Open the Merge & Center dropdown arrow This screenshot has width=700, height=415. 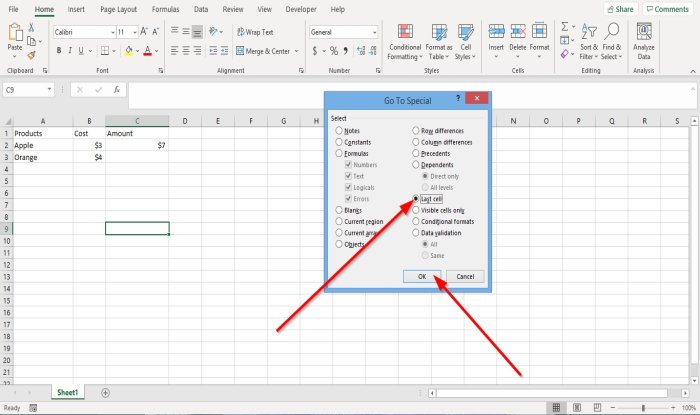click(x=296, y=51)
